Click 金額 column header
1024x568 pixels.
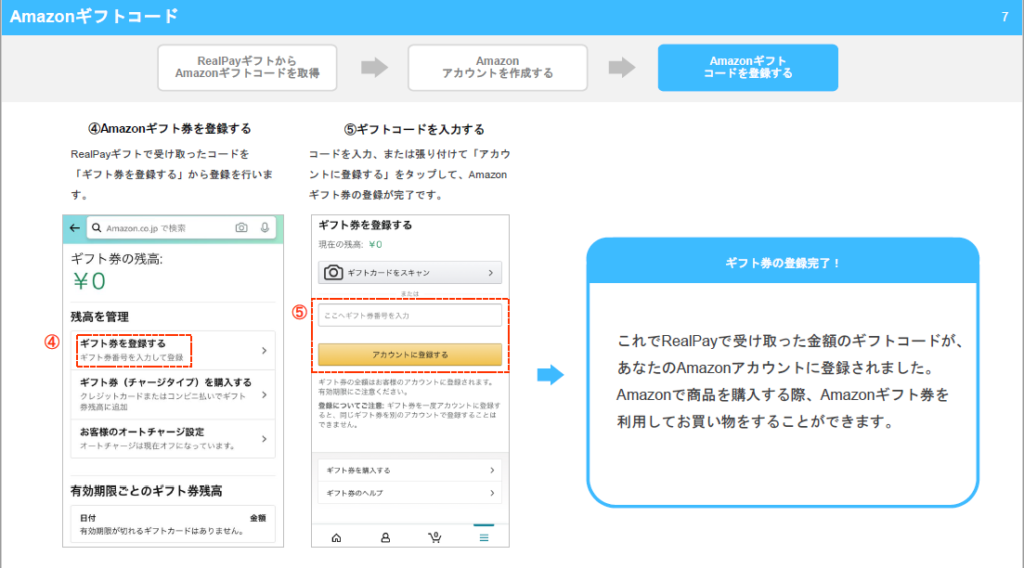258,518
